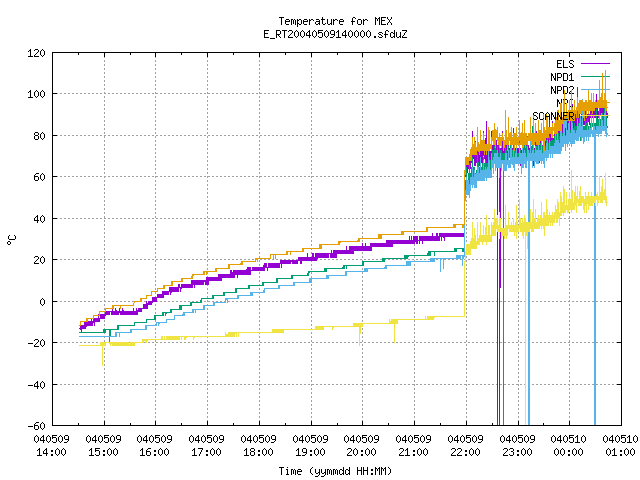The width and height of the screenshot is (640, 480).
Task: Click the -60 y-axis tick label
Action: pyautogui.click(x=36, y=426)
